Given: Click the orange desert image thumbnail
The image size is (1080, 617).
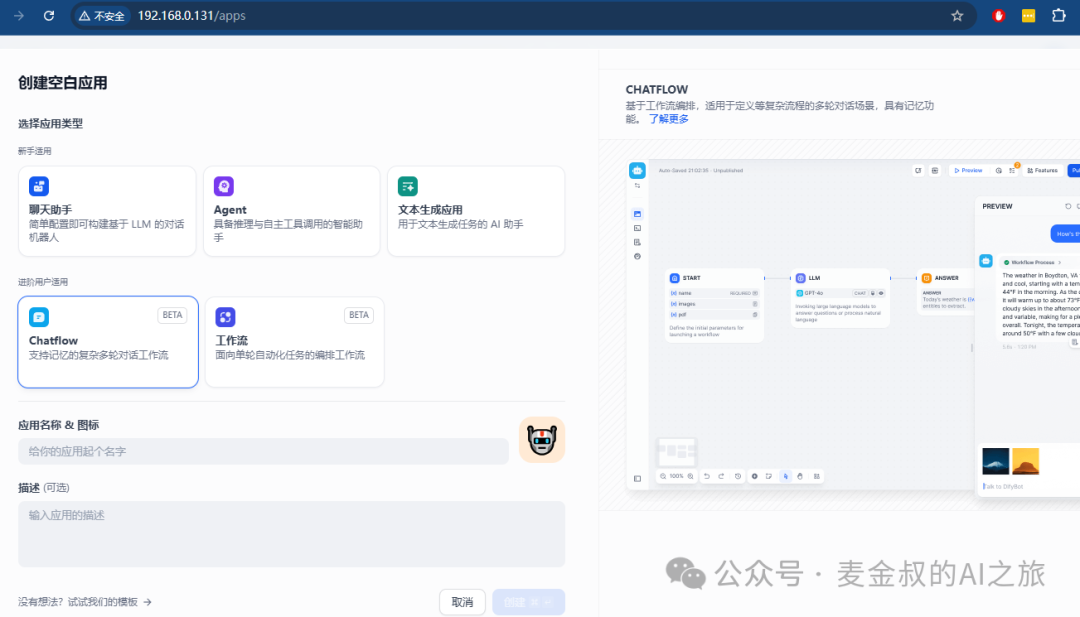Looking at the screenshot, I should point(1026,461).
